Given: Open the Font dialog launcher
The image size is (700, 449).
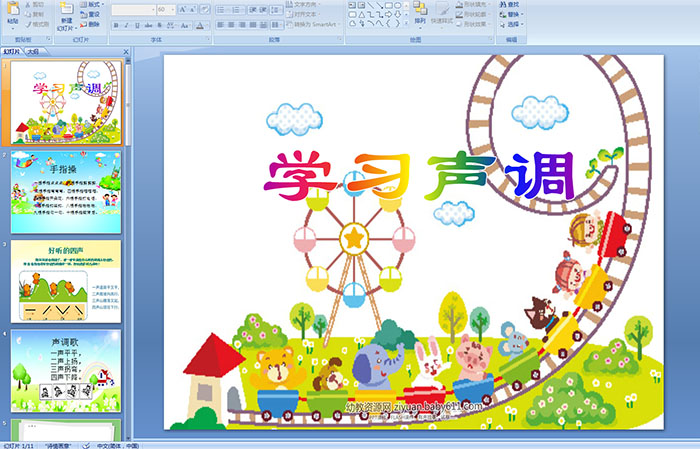Looking at the screenshot, I should click(208, 39).
